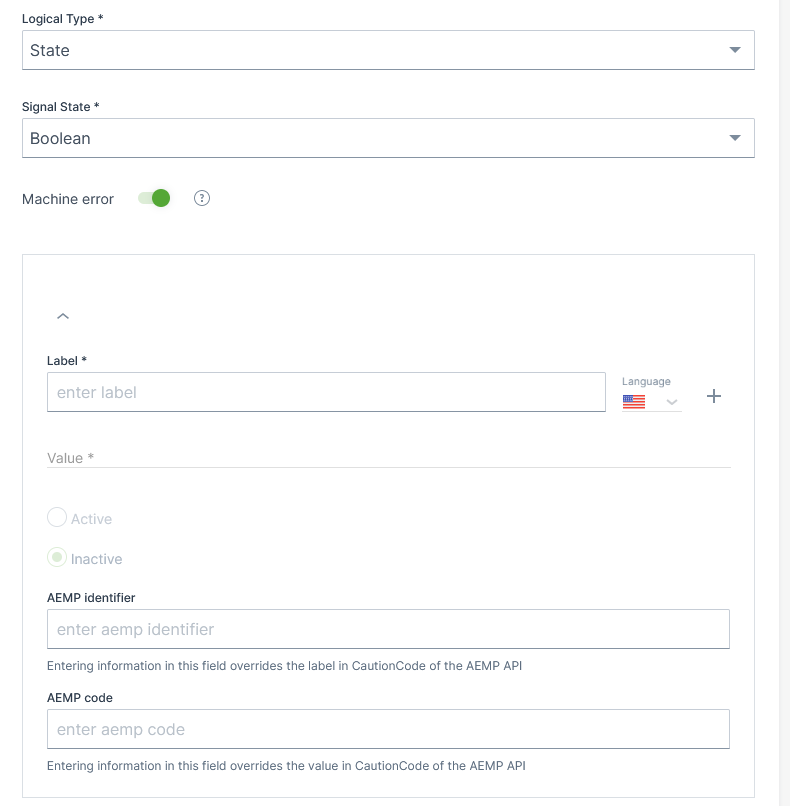Viewport: 790px width, 806px height.
Task: Click the US flag language icon
Action: point(634,402)
